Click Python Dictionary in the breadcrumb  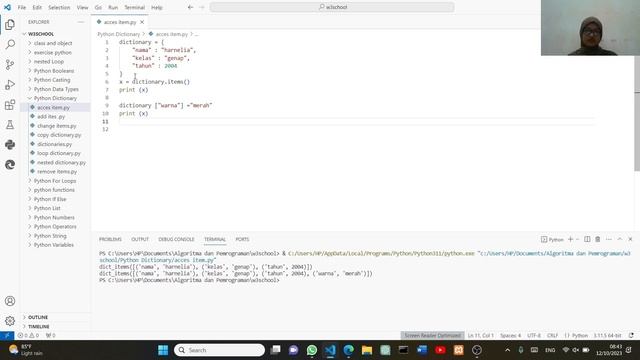point(118,34)
